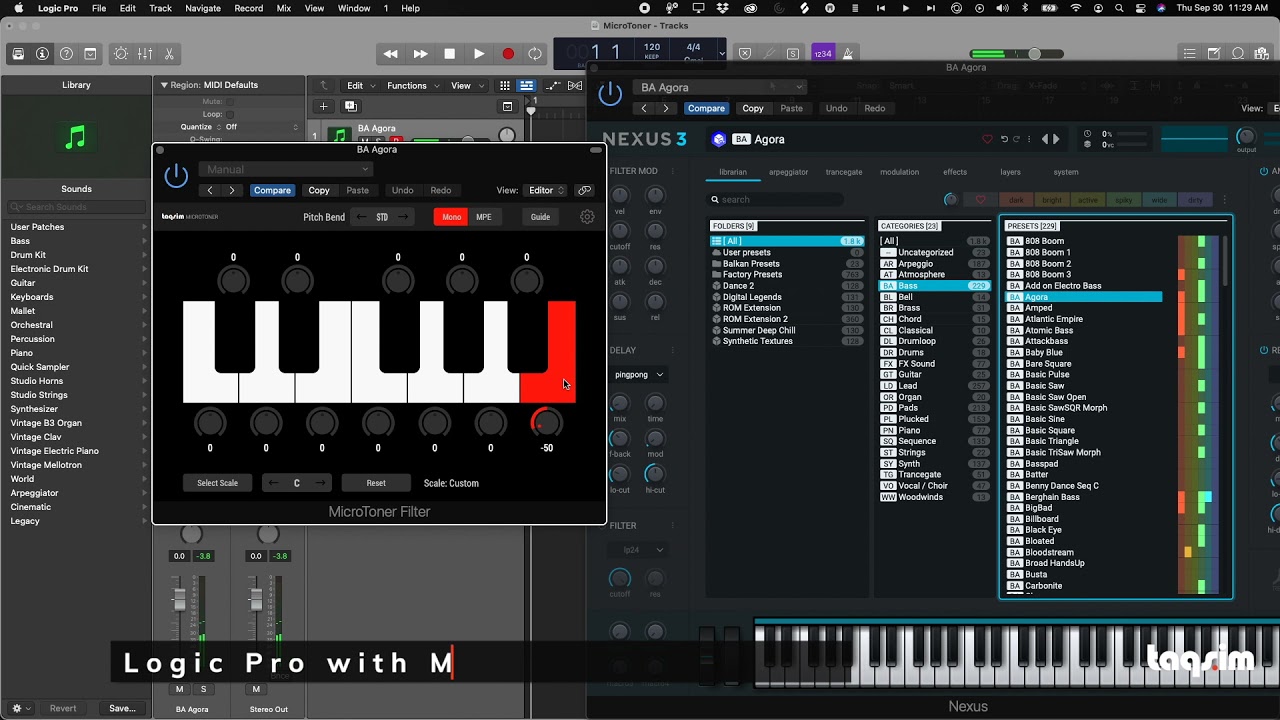Click the Nexus output knob
The height and width of the screenshot is (720, 1280).
pyautogui.click(x=1246, y=137)
